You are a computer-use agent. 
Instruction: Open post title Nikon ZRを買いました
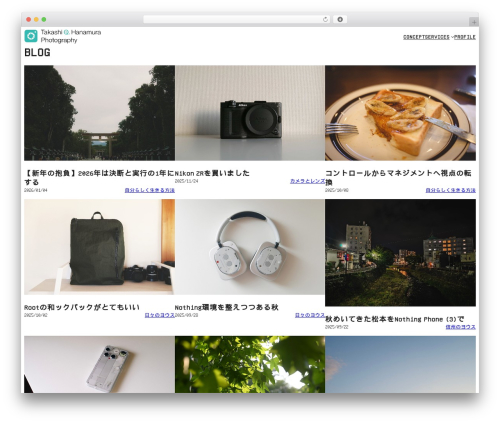coord(212,173)
